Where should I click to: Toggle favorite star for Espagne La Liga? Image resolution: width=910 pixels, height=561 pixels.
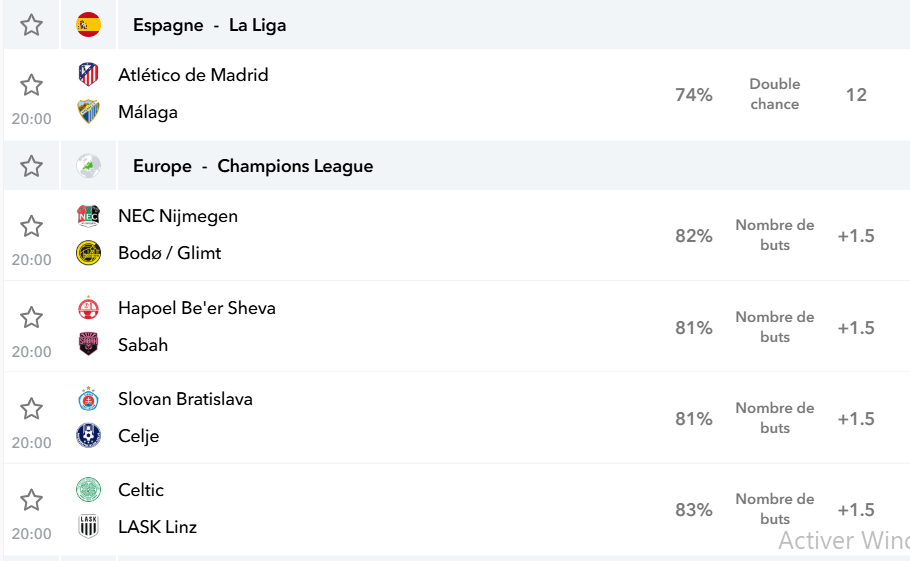pos(31,25)
